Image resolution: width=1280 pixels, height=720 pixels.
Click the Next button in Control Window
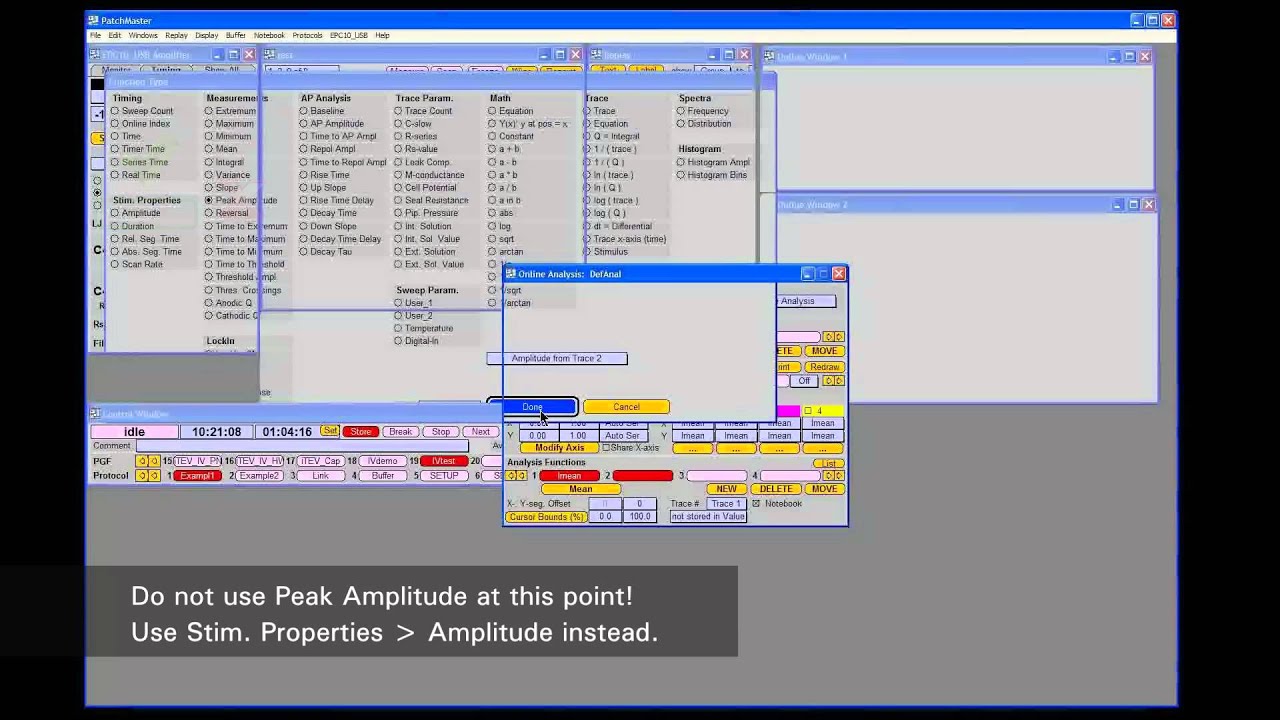(481, 432)
